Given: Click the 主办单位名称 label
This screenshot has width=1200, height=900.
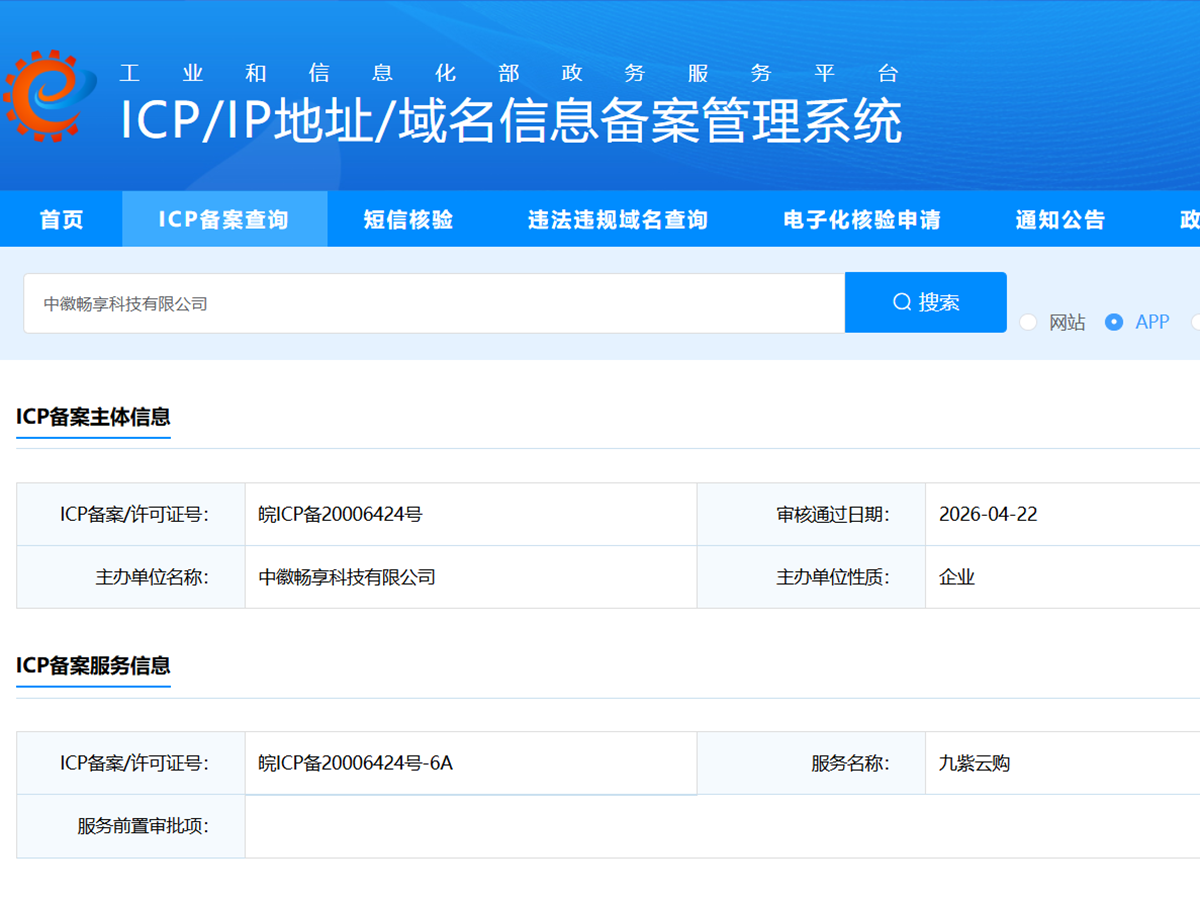Looking at the screenshot, I should [152, 577].
